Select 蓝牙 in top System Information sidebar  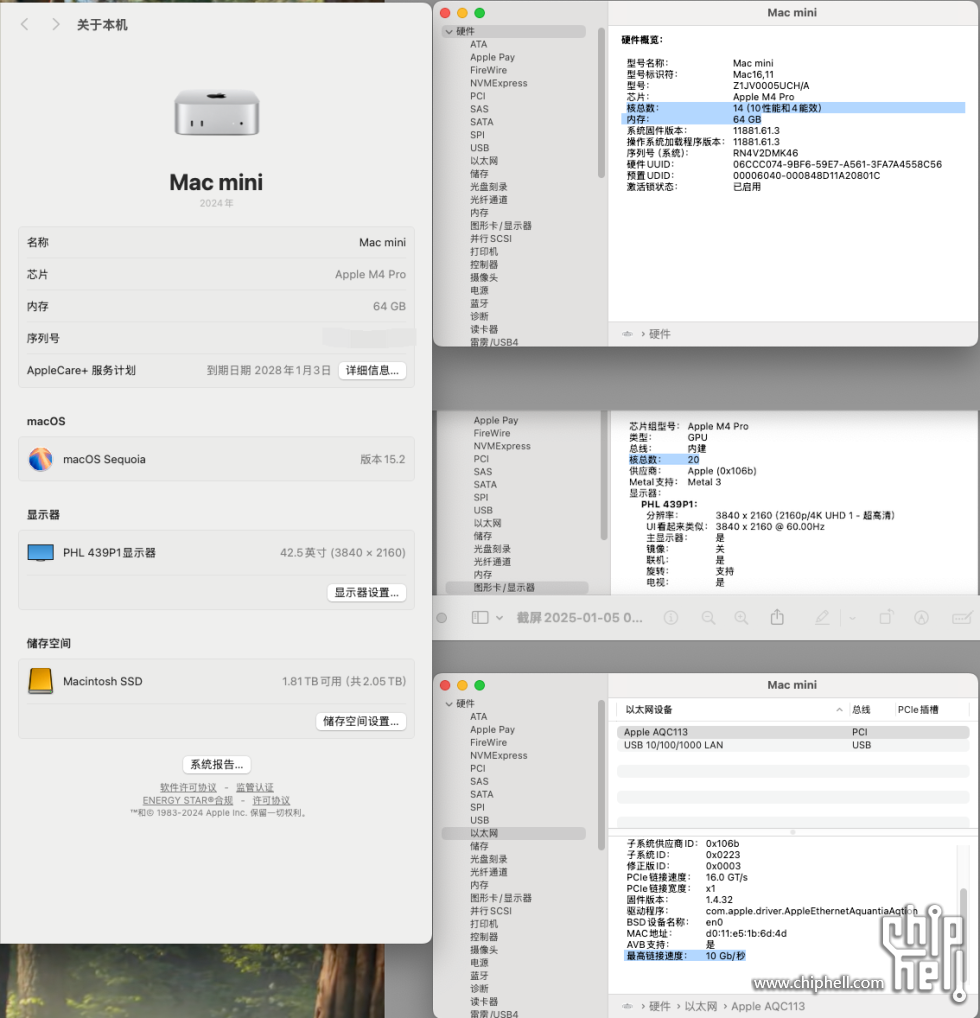(x=479, y=303)
